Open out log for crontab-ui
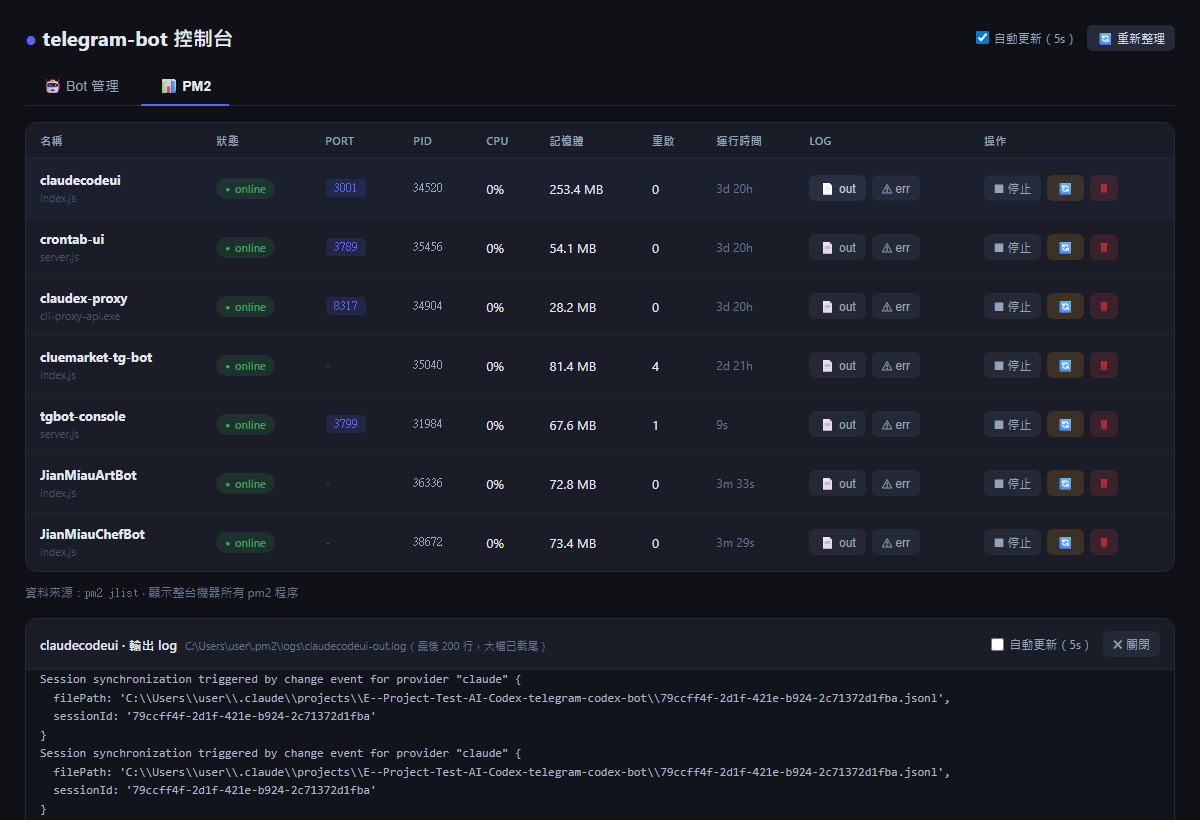The height and width of the screenshot is (820, 1200). [x=837, y=247]
